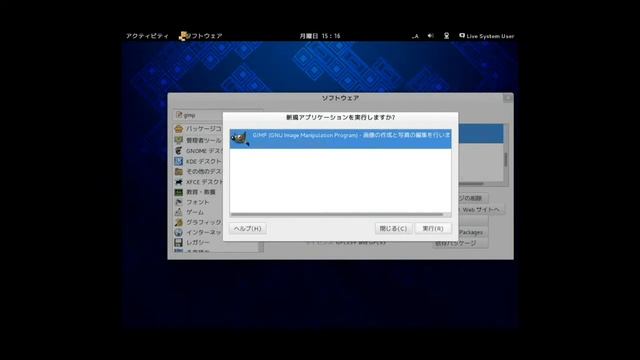
Task: Open help with ヘルプ(H) button
Action: [x=248, y=229]
